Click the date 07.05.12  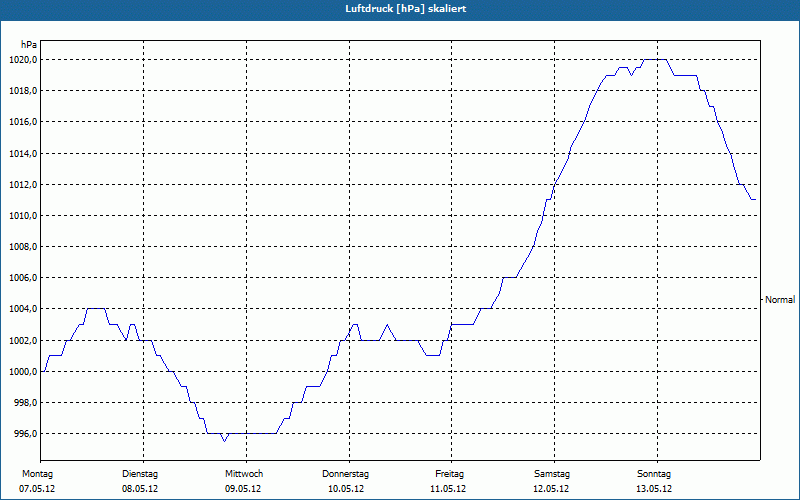(x=37, y=489)
